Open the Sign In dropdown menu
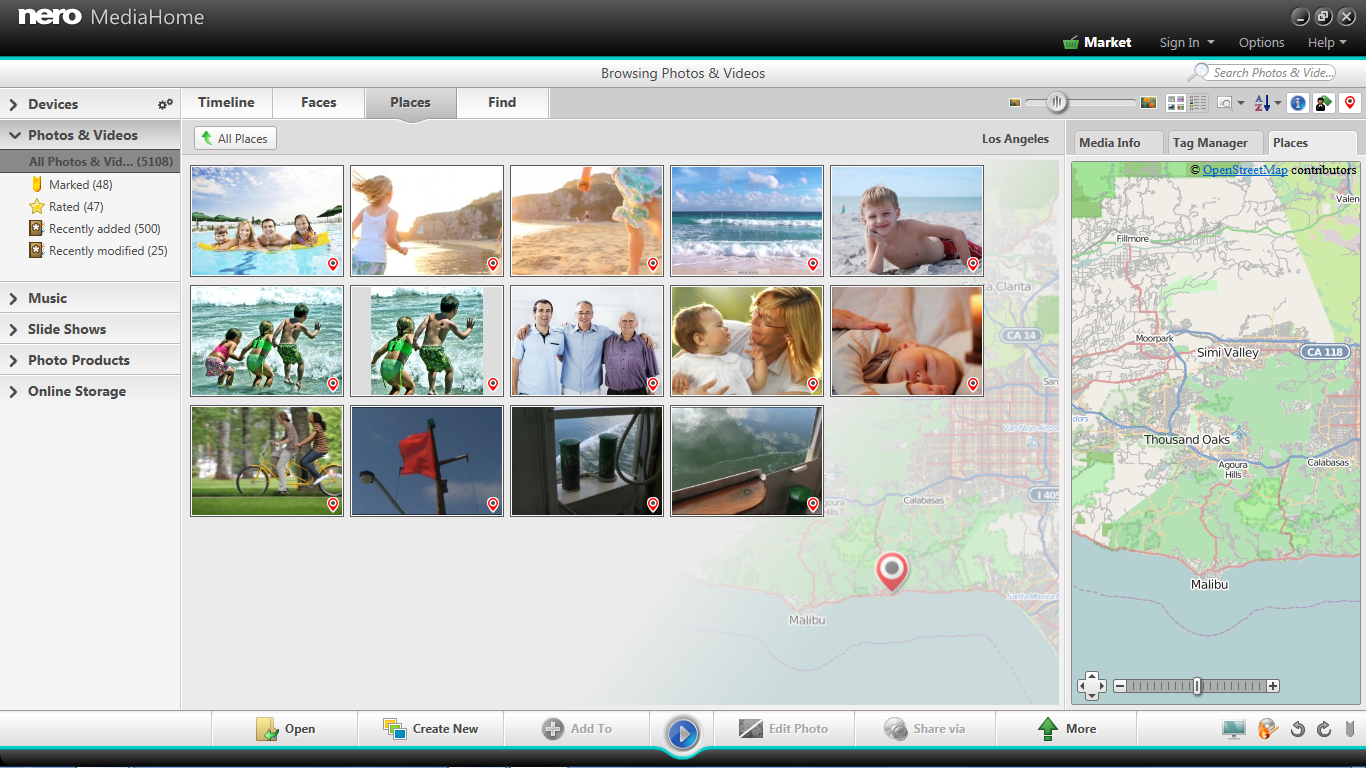Screen dimensions: 1366x768 [1187, 43]
